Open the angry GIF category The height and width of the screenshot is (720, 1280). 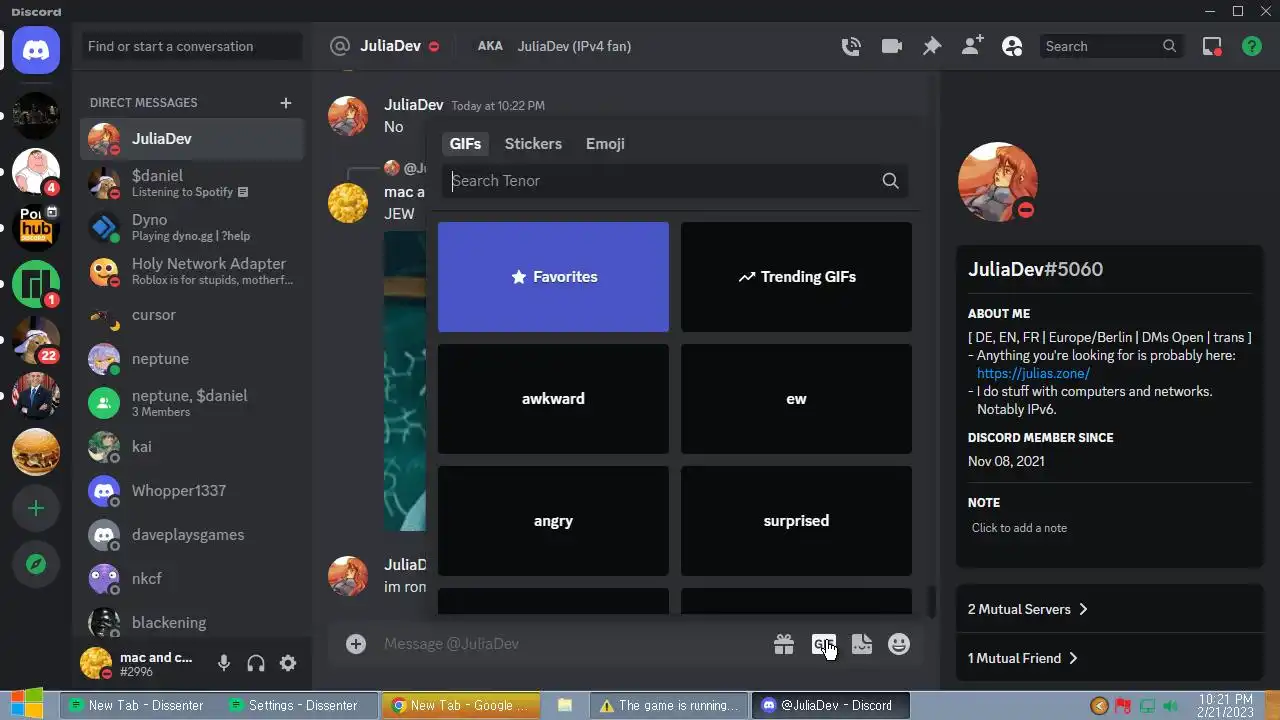[553, 521]
